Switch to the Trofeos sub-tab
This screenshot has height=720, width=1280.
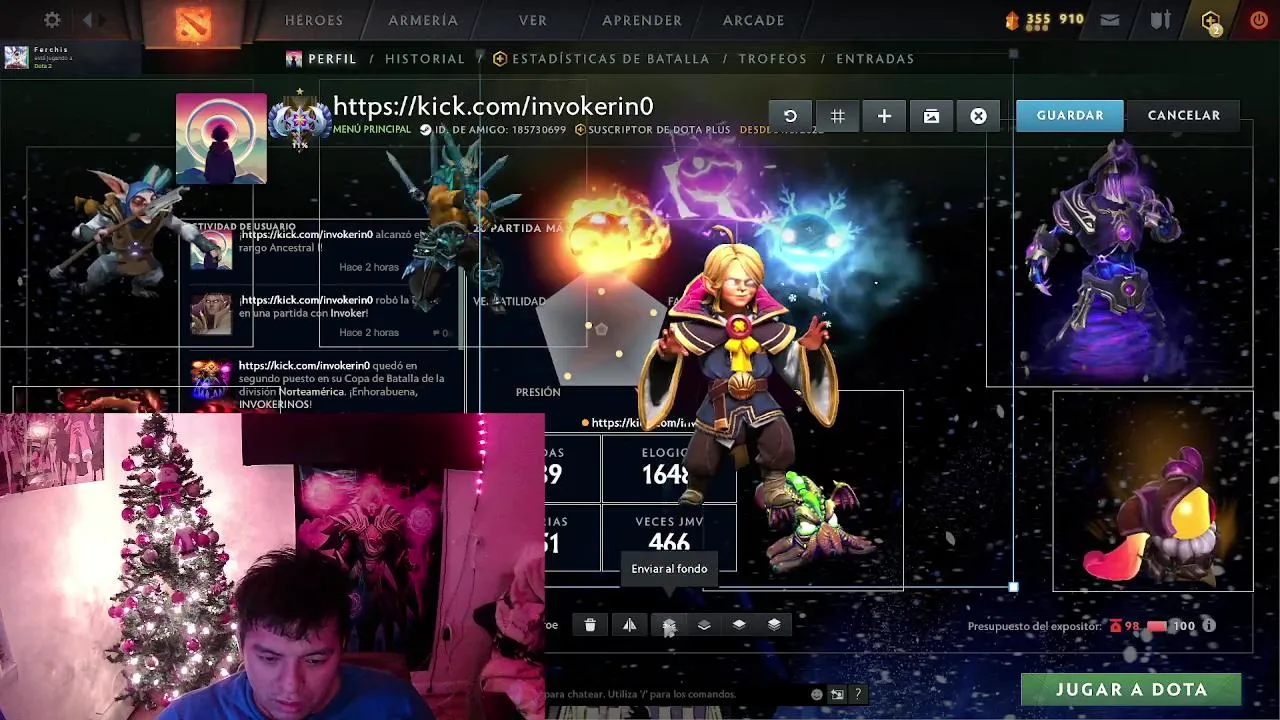(773, 59)
